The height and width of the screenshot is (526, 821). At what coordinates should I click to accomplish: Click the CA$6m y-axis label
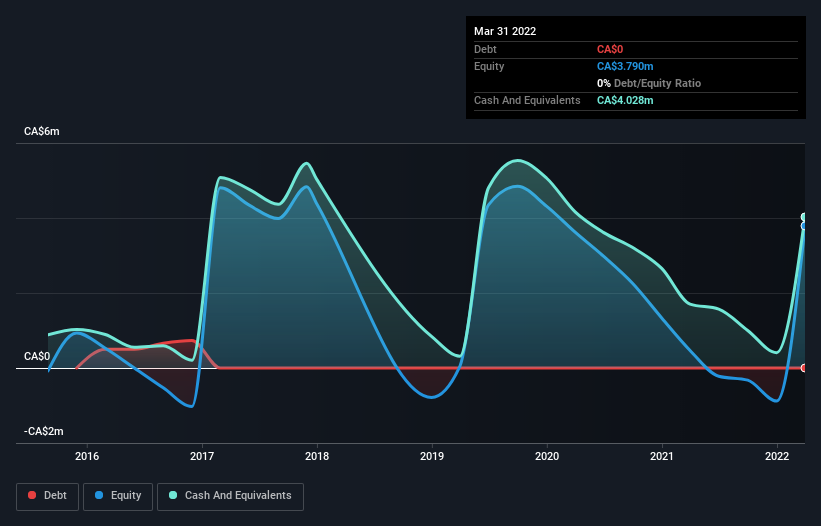(x=42, y=131)
